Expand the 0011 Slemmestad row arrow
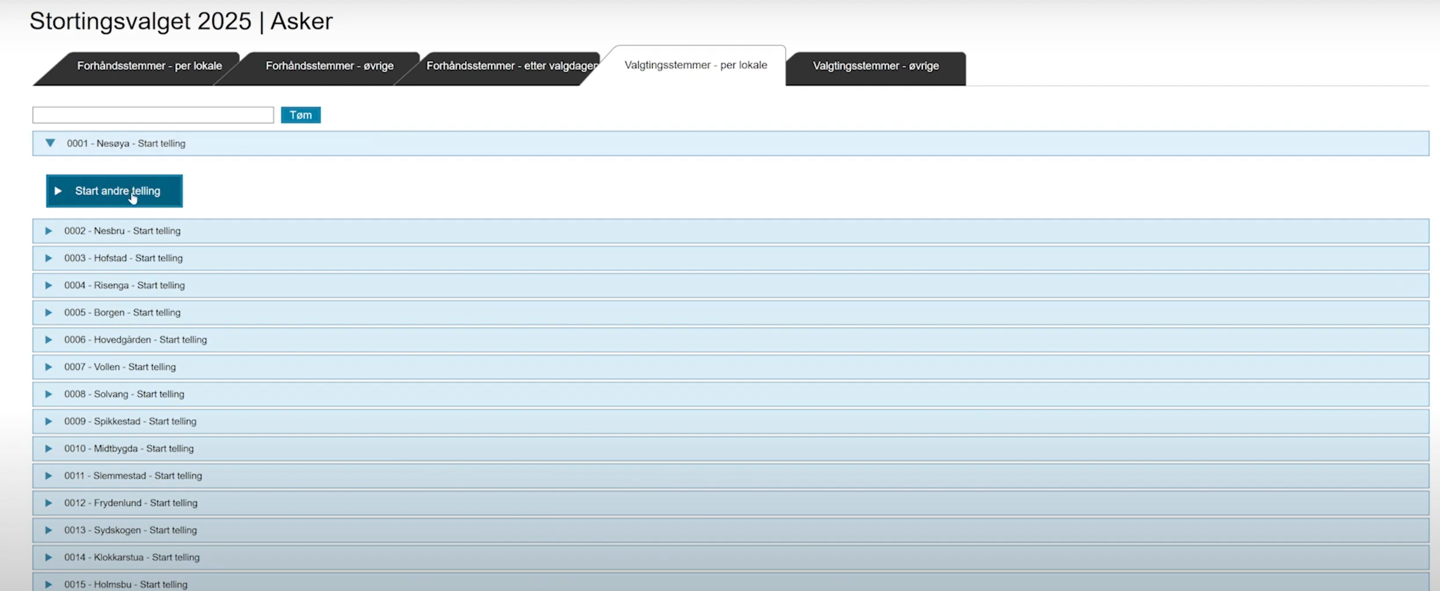Screen dimensions: 1440x591 click(48, 476)
